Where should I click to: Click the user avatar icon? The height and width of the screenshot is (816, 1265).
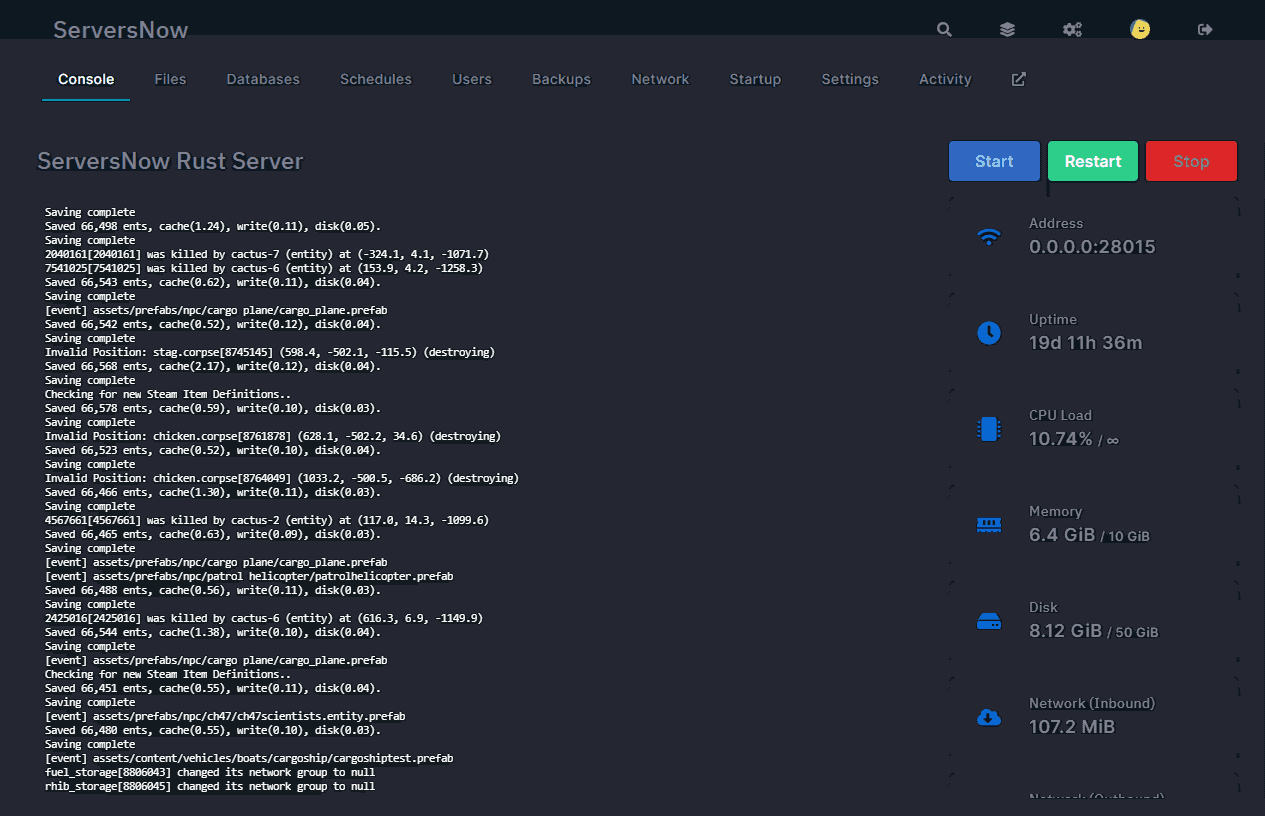click(1139, 30)
